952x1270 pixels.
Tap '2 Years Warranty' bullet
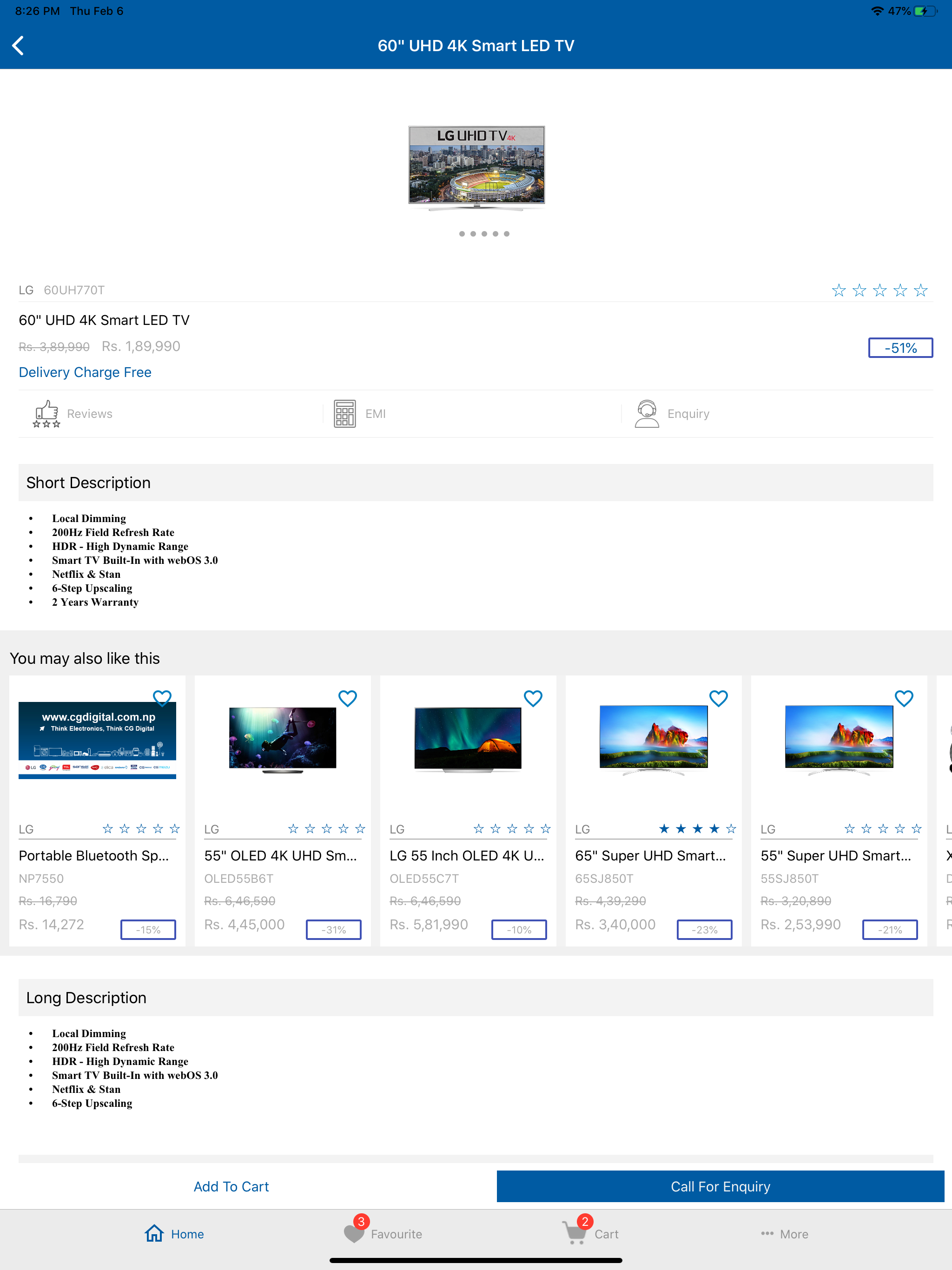[95, 602]
